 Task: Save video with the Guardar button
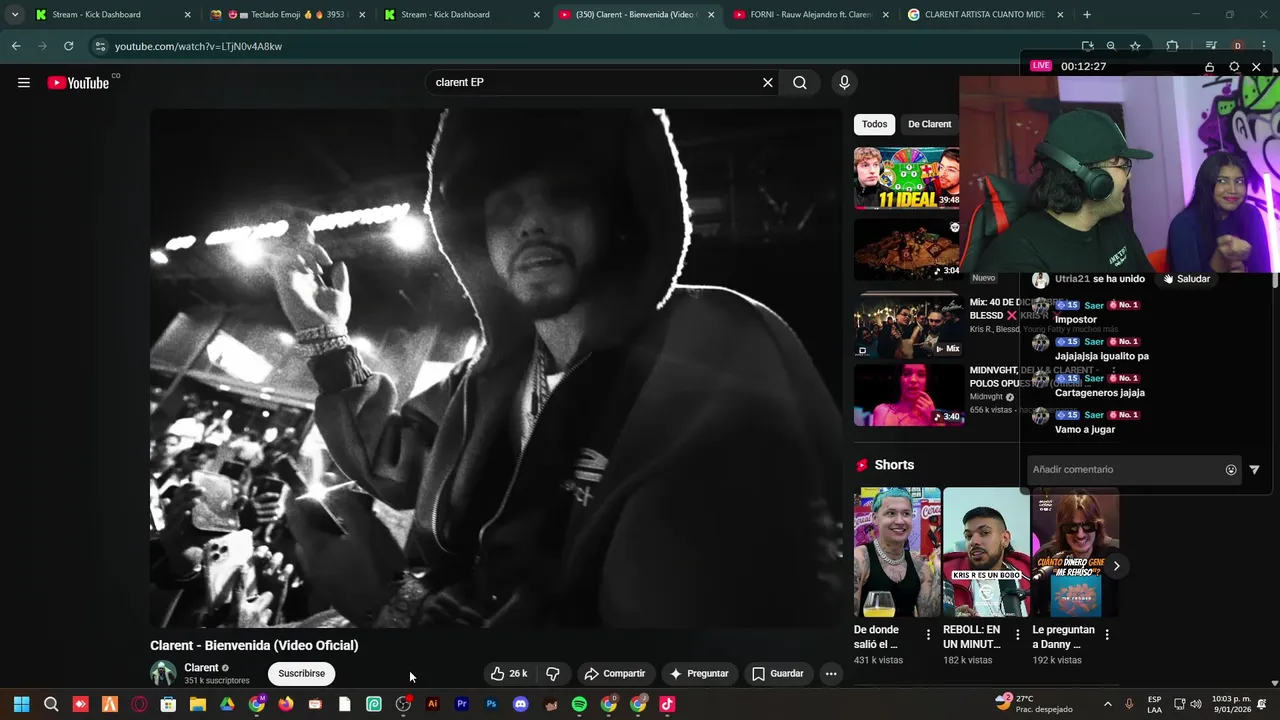[778, 674]
